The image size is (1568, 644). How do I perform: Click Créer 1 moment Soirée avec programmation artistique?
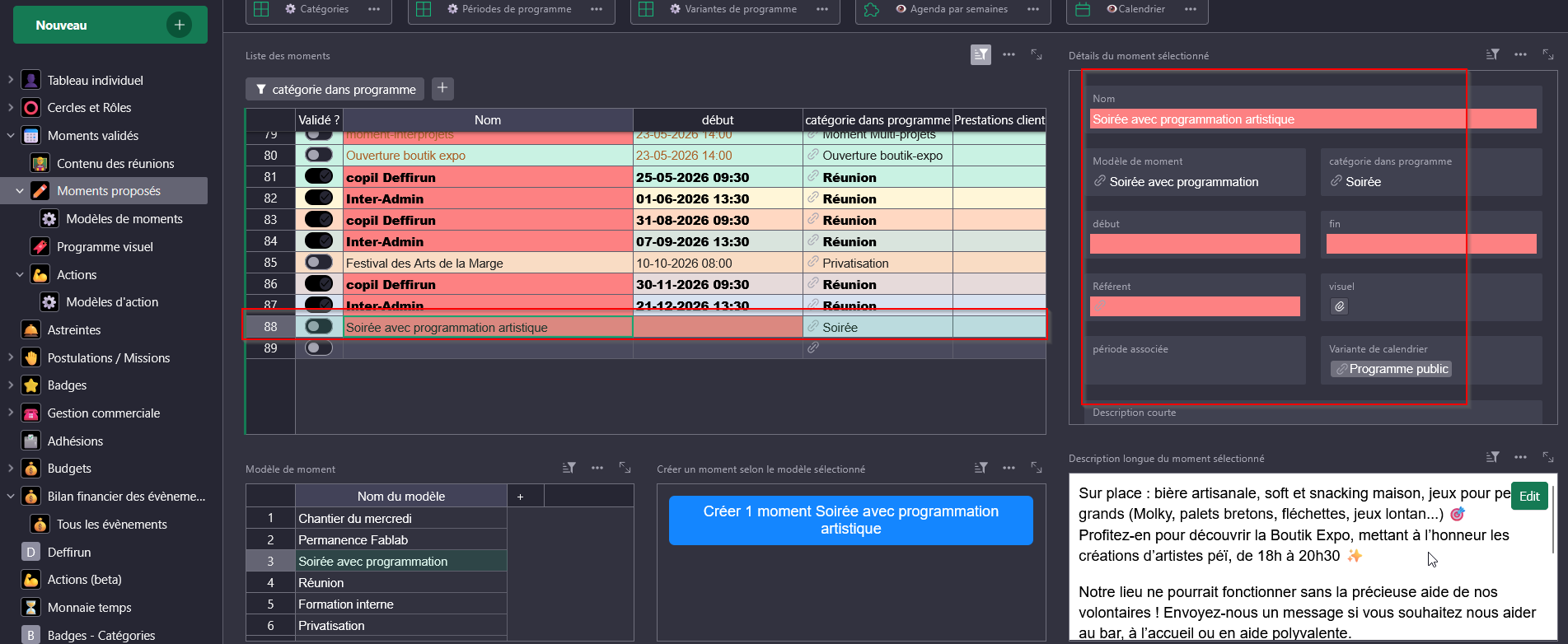[850, 520]
